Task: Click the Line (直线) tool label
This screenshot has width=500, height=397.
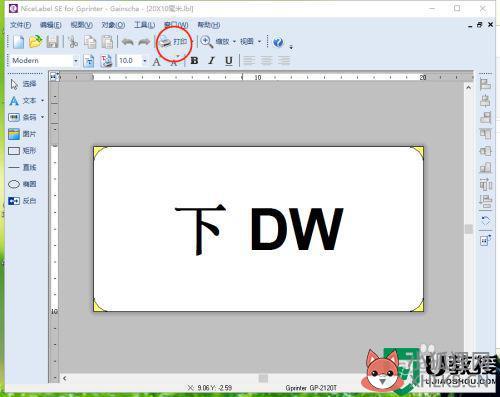Action: [x=29, y=167]
